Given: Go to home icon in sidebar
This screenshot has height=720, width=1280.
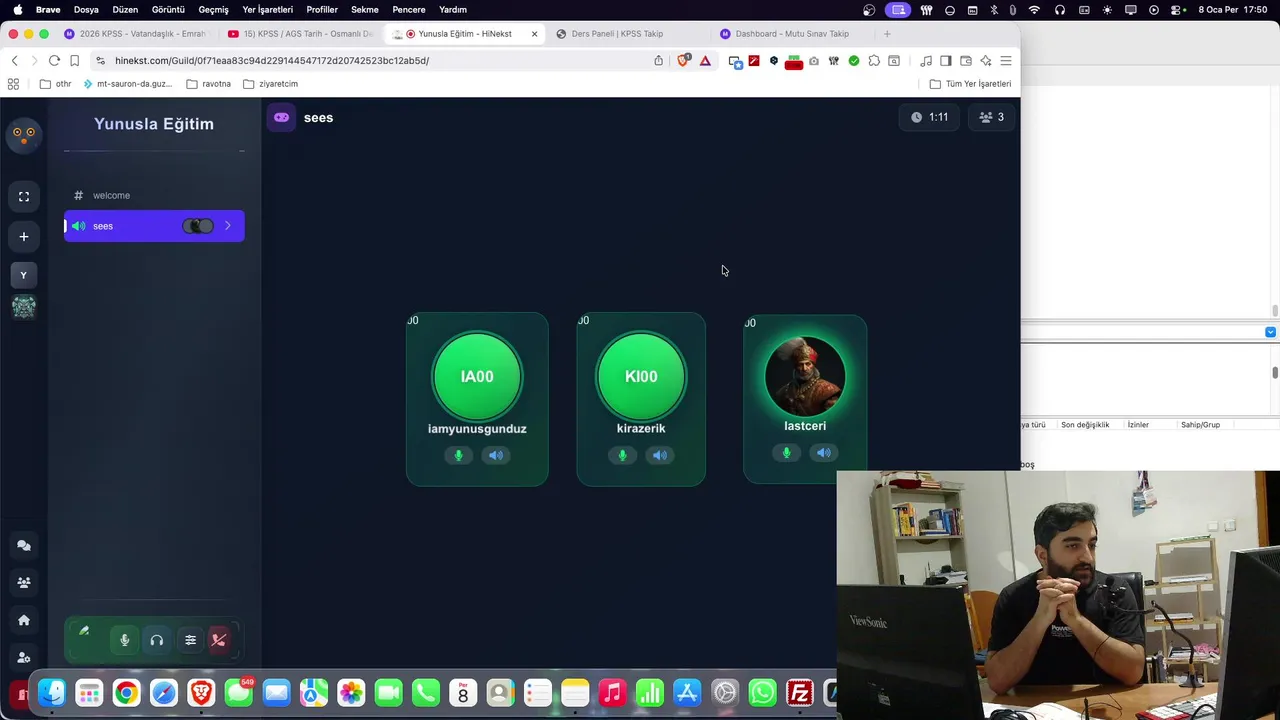Looking at the screenshot, I should 24,620.
